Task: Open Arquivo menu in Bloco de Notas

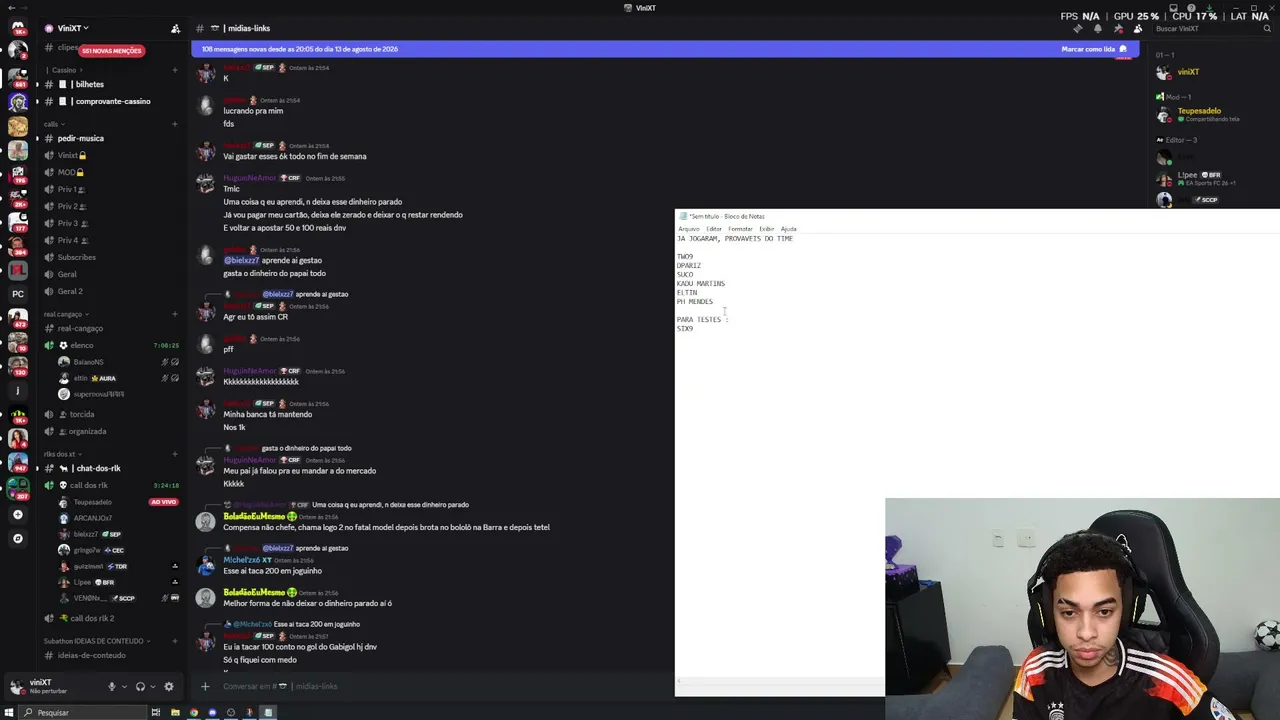Action: 689,229
